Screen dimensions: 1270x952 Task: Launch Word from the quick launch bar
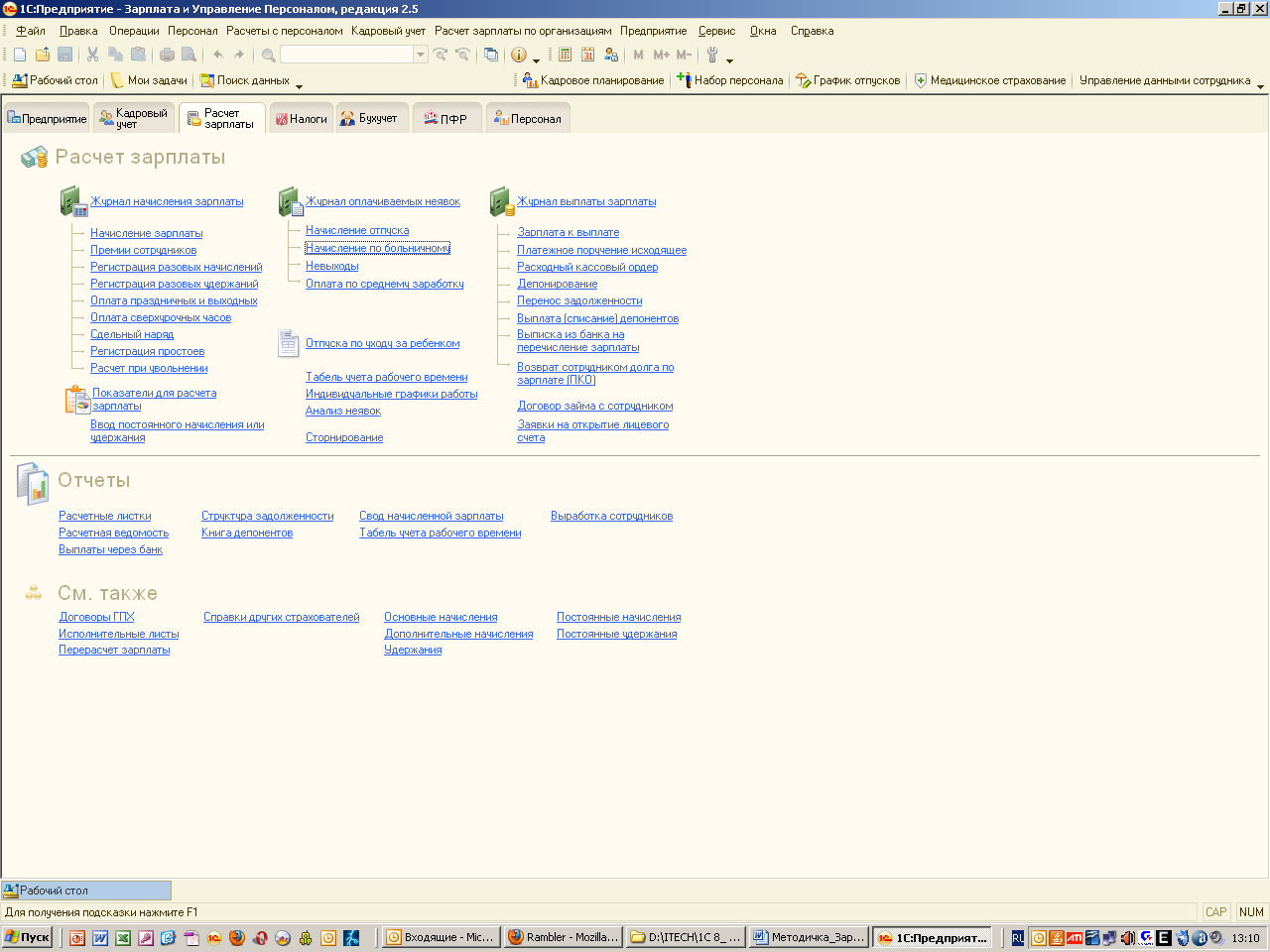[100, 937]
